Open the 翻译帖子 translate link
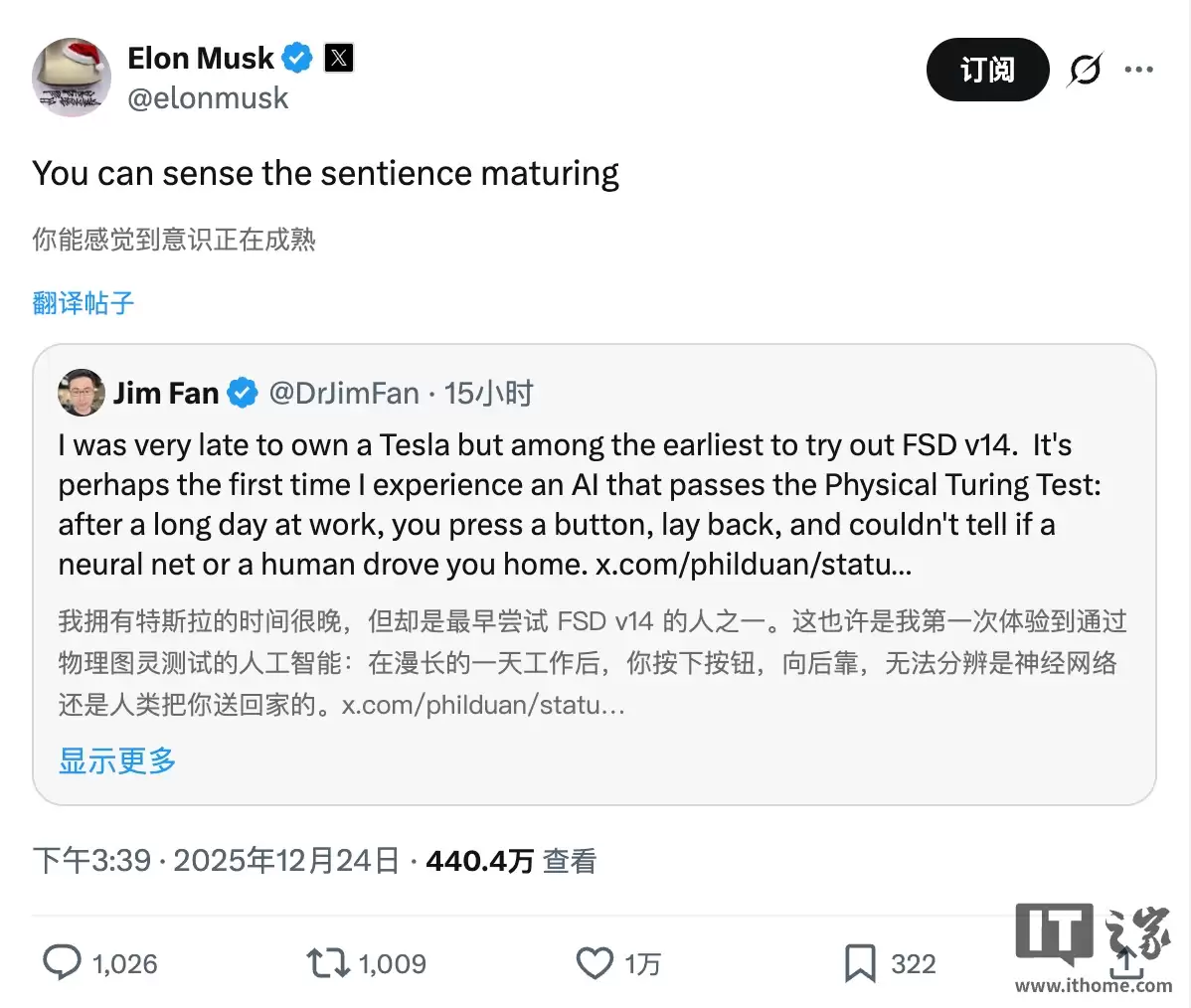The image size is (1191, 1008). pyautogui.click(x=82, y=302)
